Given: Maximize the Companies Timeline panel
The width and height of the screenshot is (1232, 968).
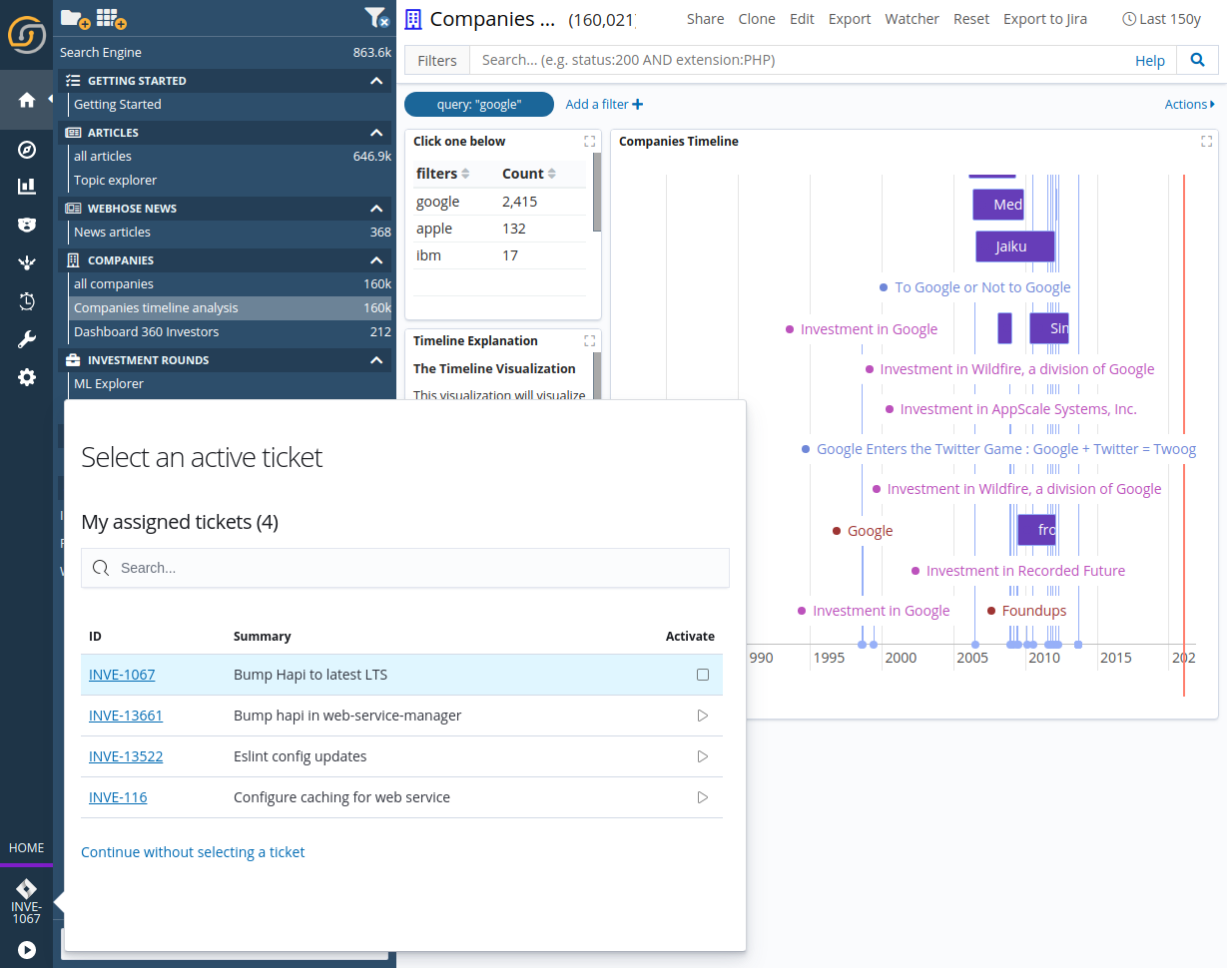Looking at the screenshot, I should pos(1207,142).
